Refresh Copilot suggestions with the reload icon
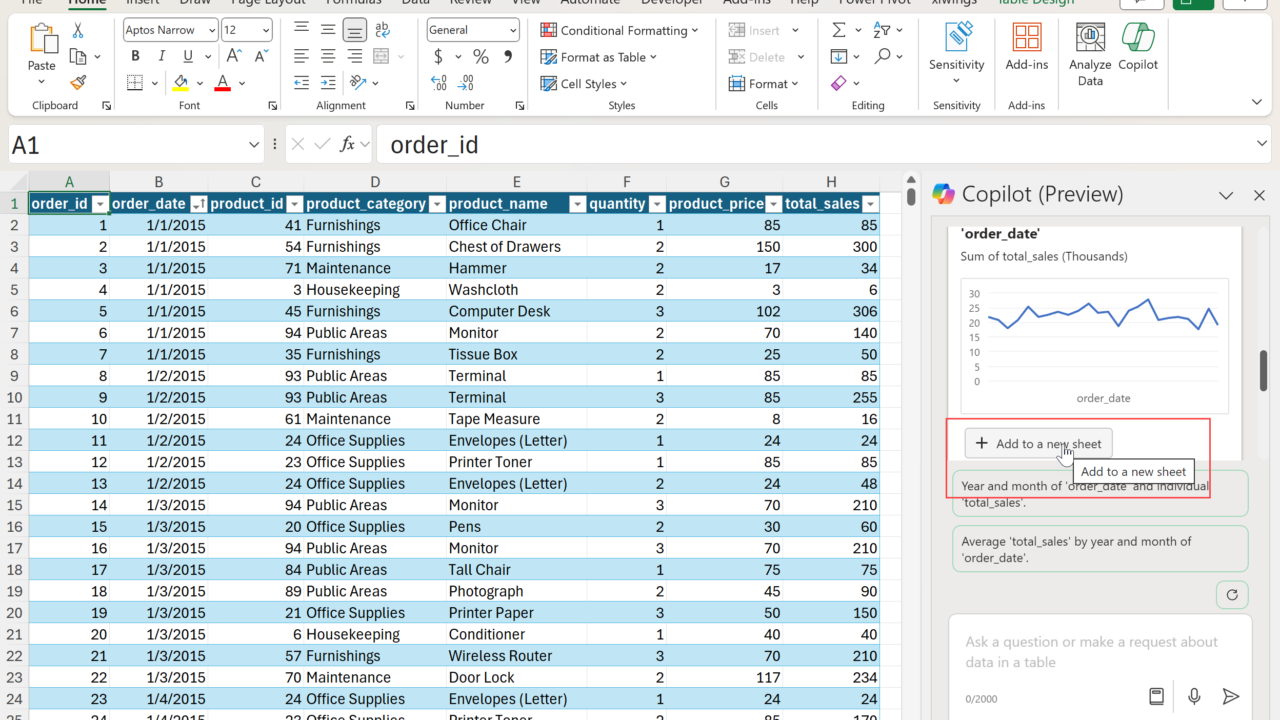The height and width of the screenshot is (720, 1280). 1232,595
